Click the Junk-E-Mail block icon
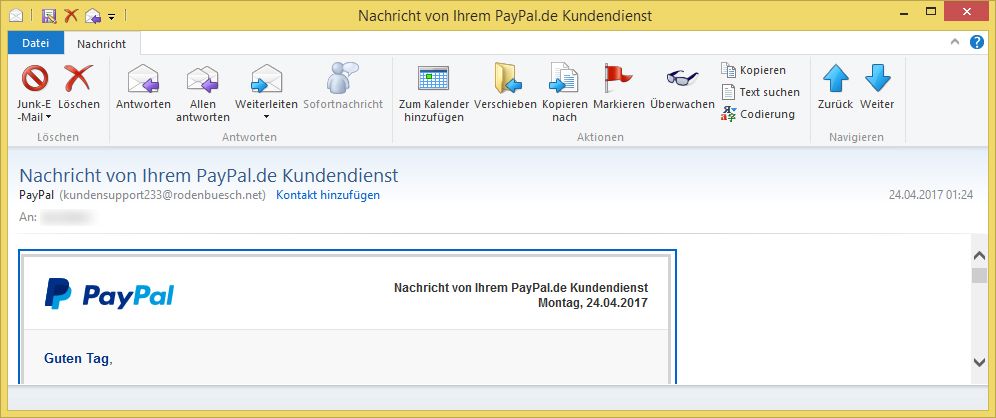Screen dimensions: 996x418 click(35, 79)
